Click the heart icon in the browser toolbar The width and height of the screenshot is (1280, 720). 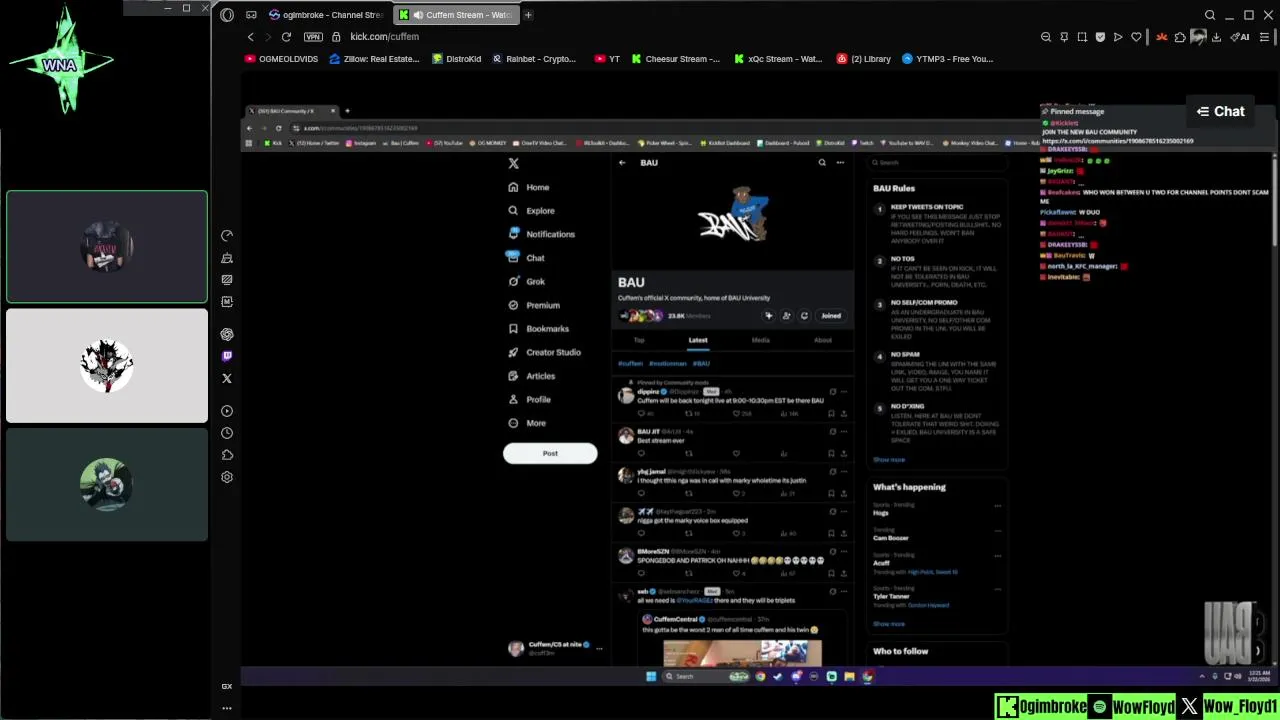coord(1136,37)
